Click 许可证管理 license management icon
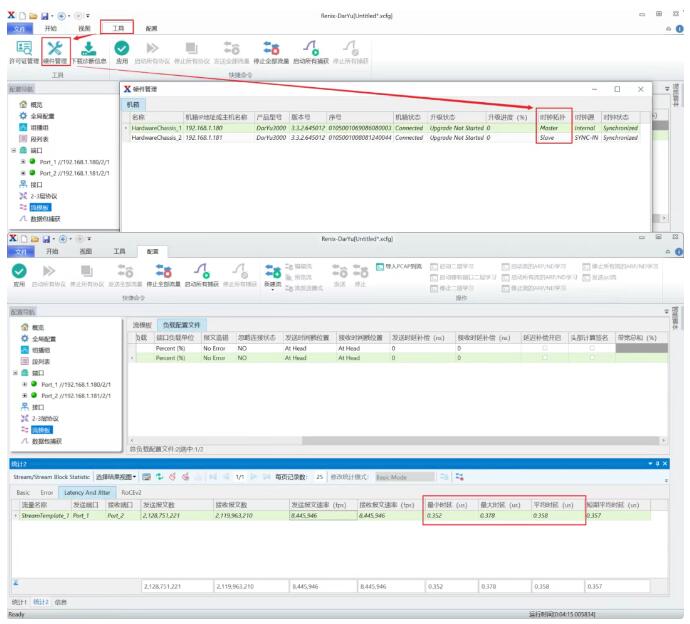The height and width of the screenshot is (624, 690). (22, 50)
